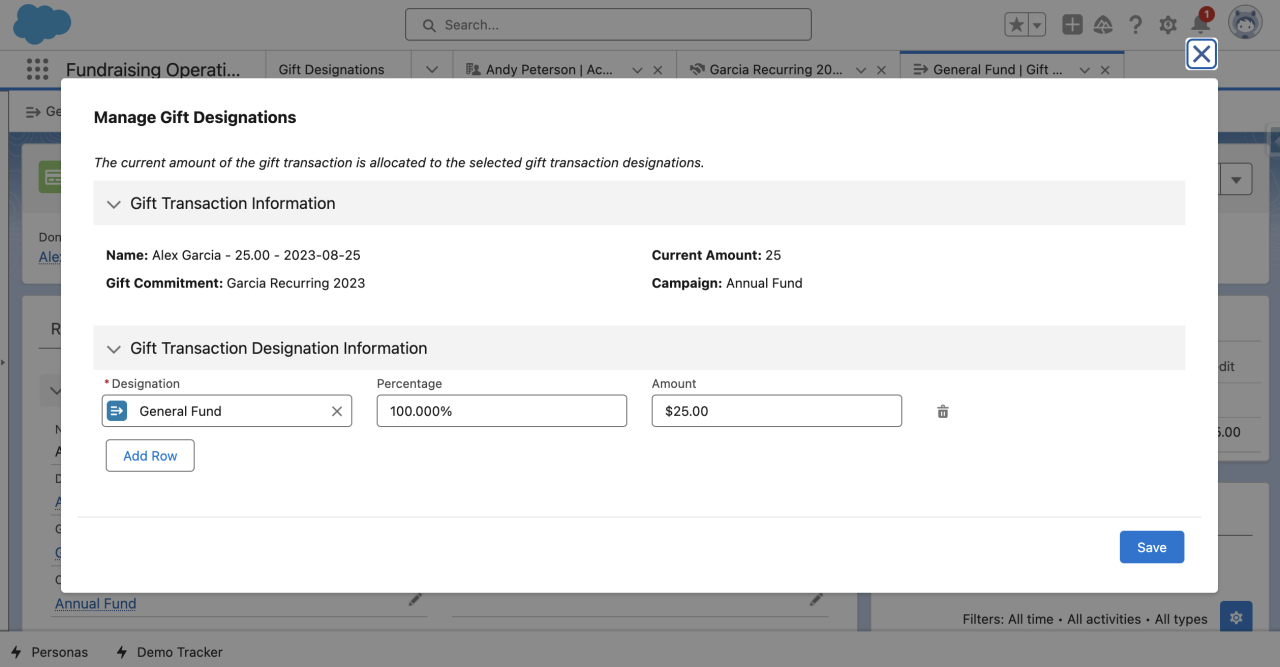The width and height of the screenshot is (1280, 667).
Task: Add a new designation row
Action: point(150,456)
